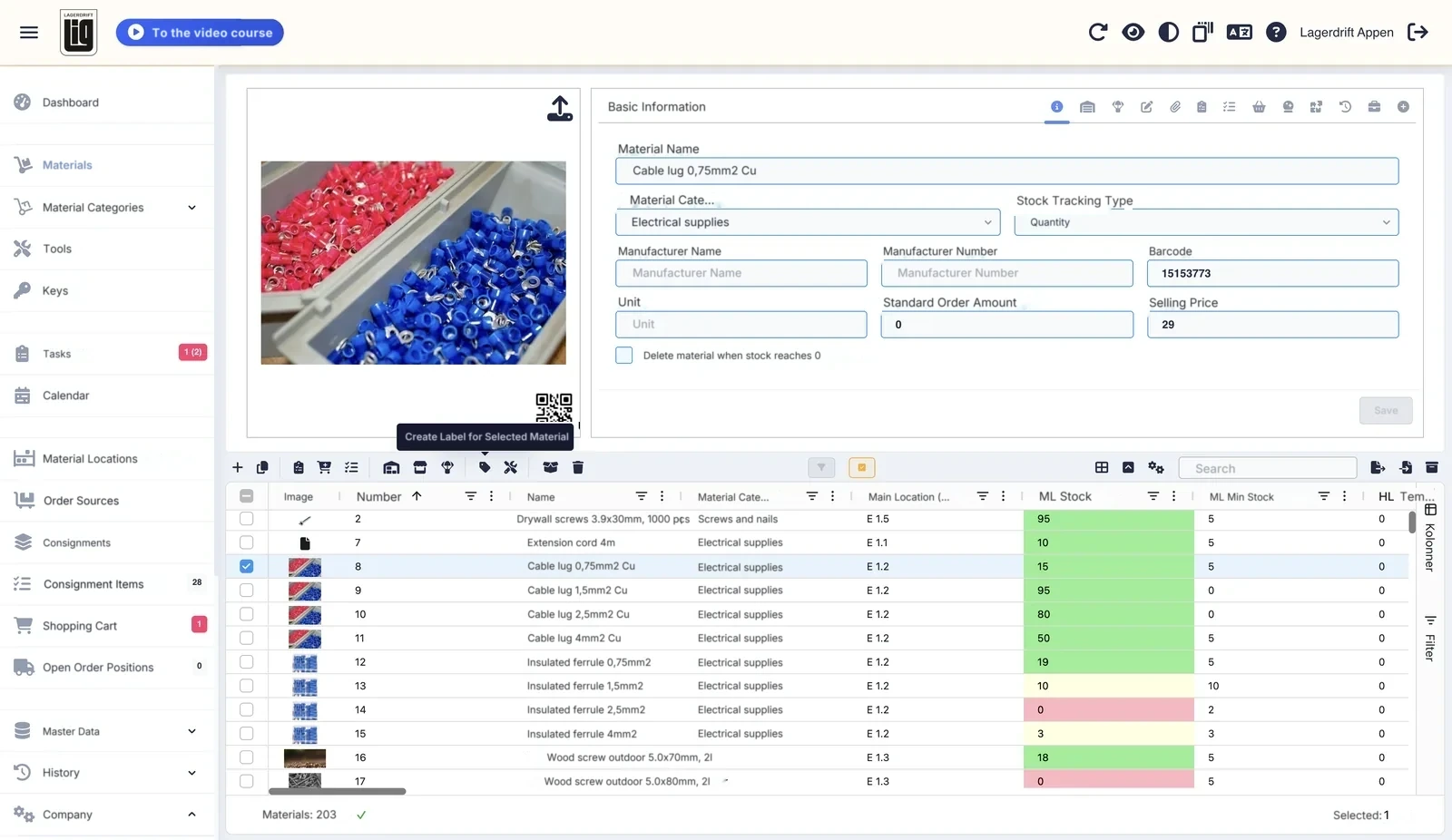Click the tools icon in table toolbar

(x=511, y=467)
